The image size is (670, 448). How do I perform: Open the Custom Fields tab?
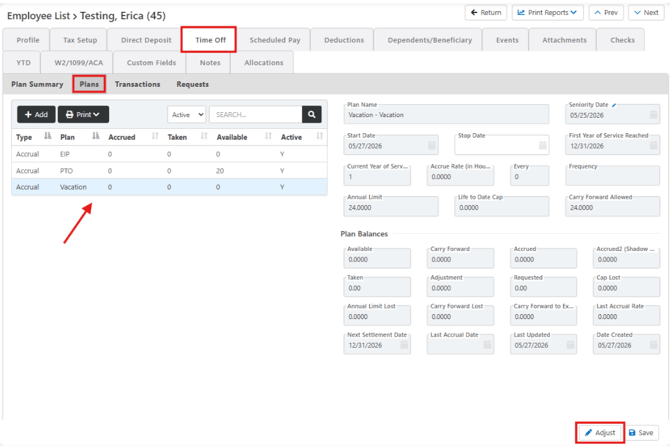[x=150, y=62]
